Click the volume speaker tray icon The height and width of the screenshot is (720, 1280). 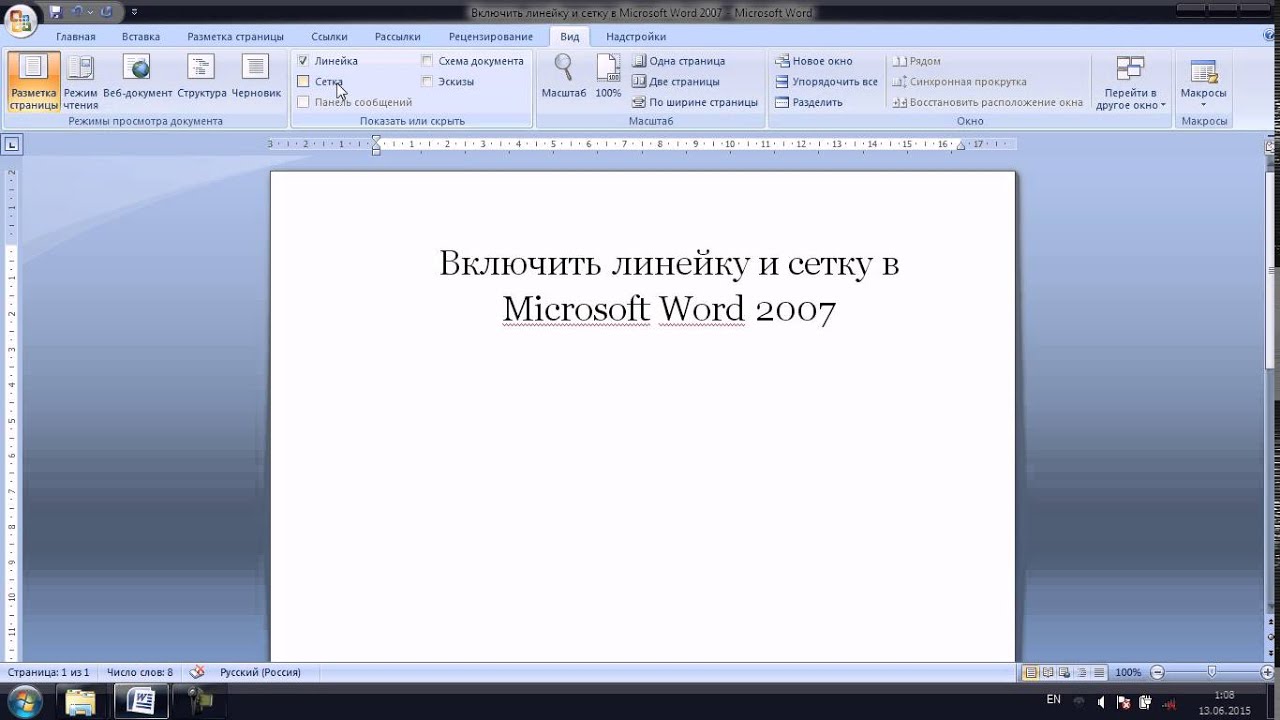point(1100,702)
